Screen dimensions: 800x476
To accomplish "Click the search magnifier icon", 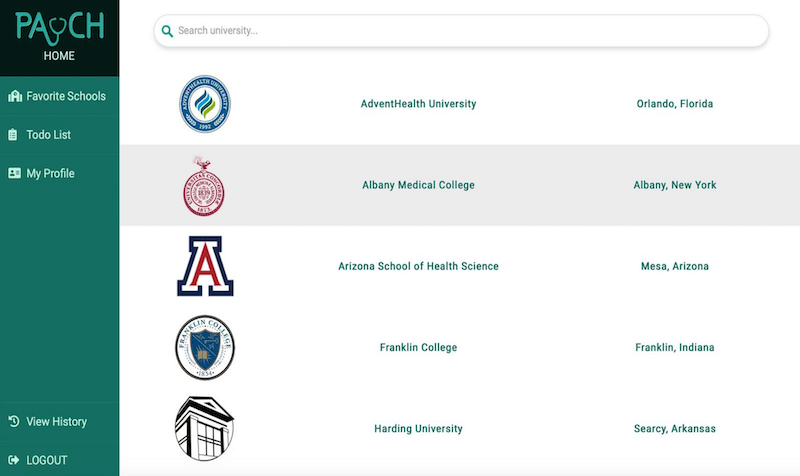I will click(167, 31).
